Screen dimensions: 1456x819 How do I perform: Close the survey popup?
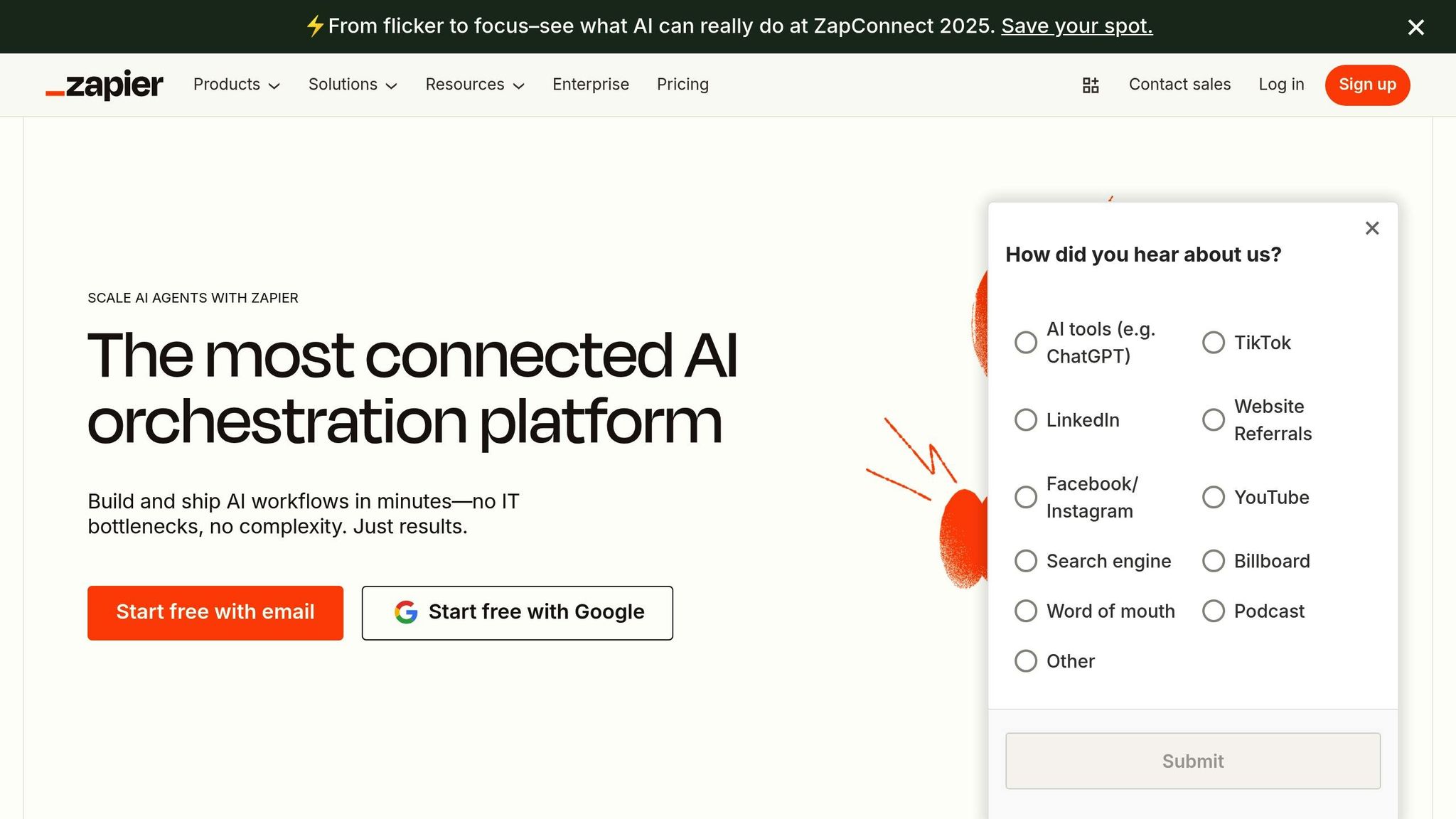pyautogui.click(x=1371, y=228)
